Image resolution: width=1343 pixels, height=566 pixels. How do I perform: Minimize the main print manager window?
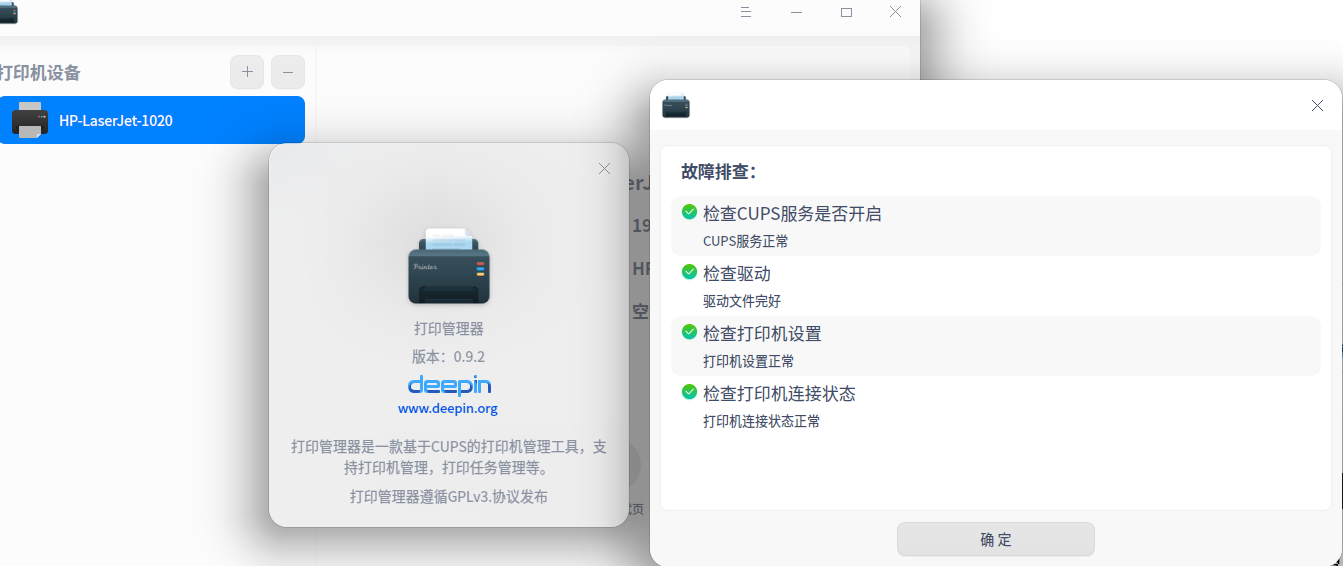click(797, 12)
